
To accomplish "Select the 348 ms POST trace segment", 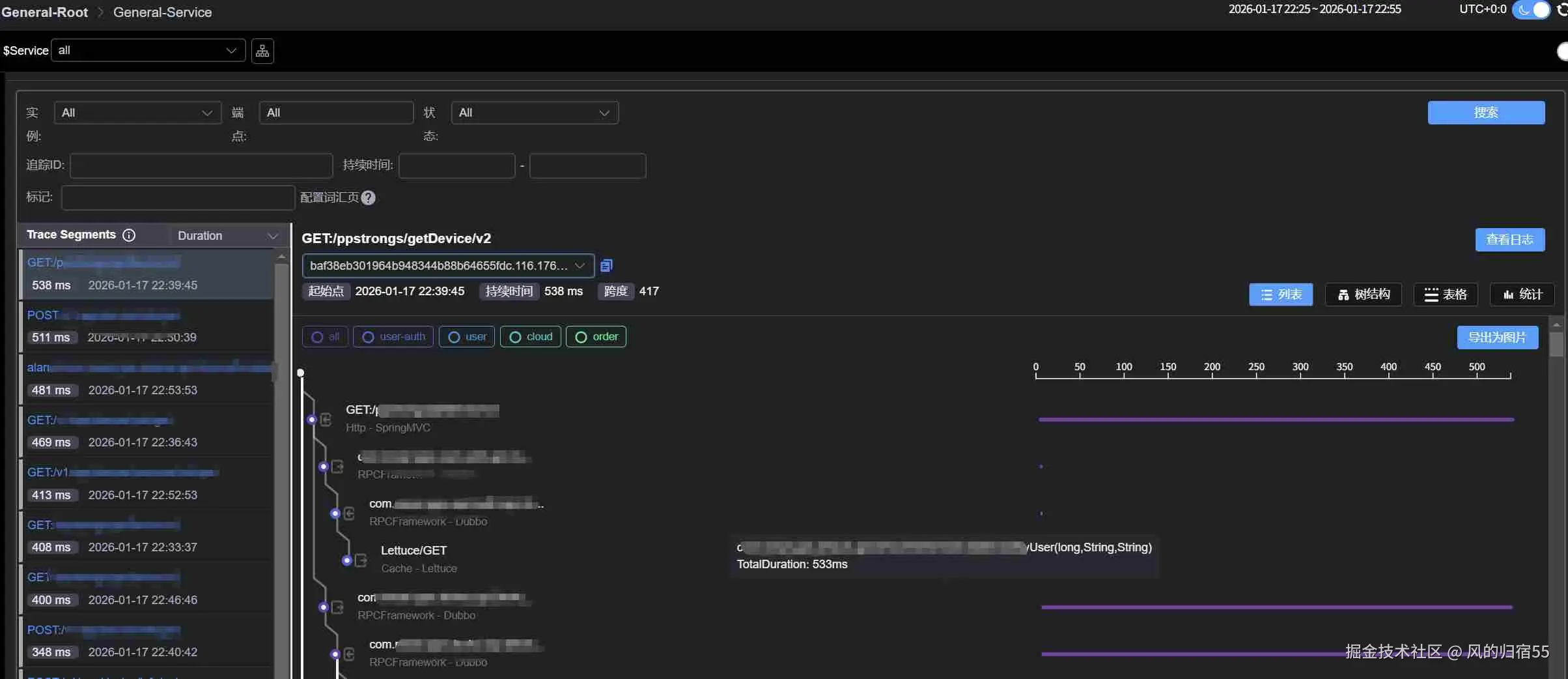I will [147, 641].
